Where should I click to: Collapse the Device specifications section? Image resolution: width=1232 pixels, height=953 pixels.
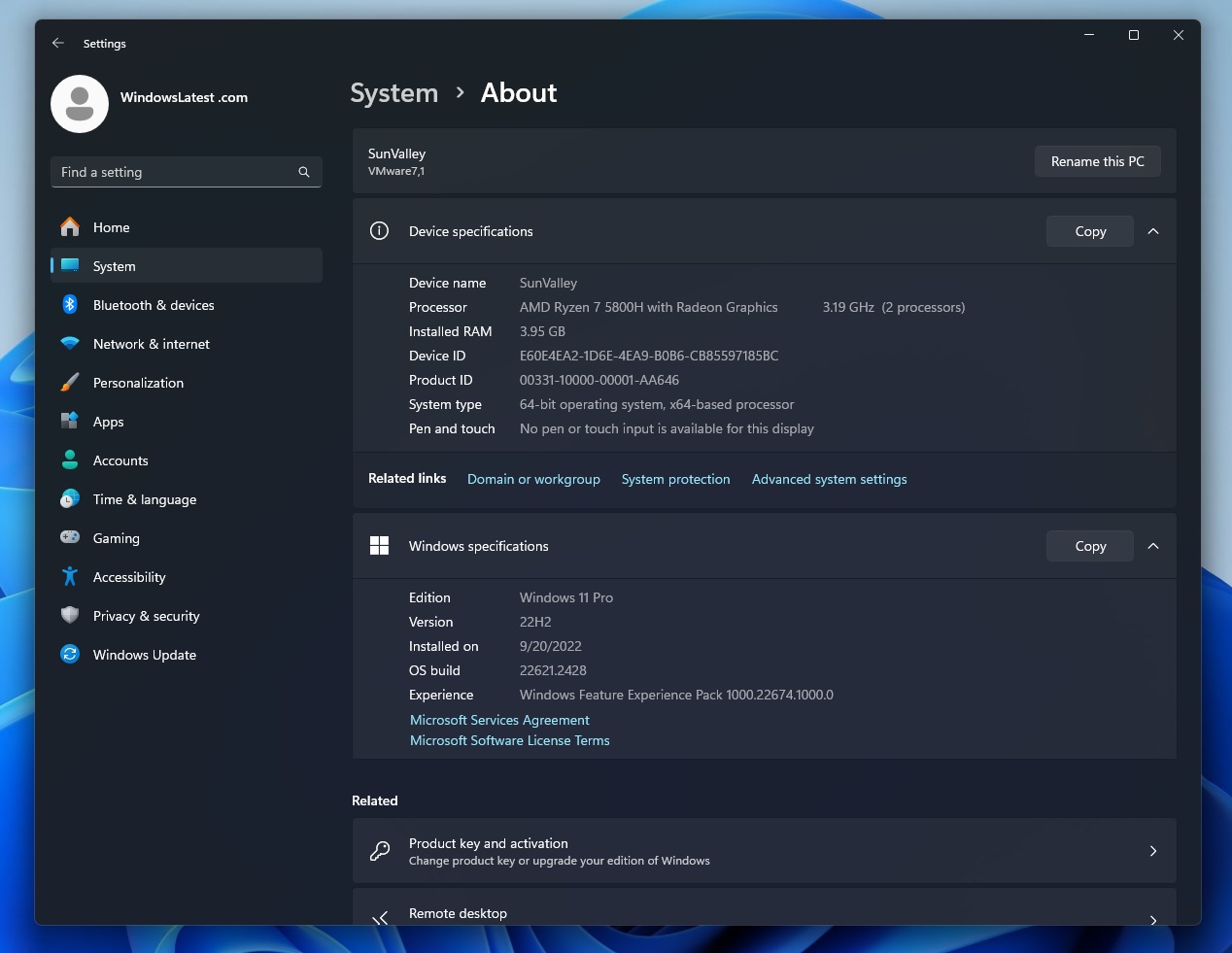(x=1153, y=231)
